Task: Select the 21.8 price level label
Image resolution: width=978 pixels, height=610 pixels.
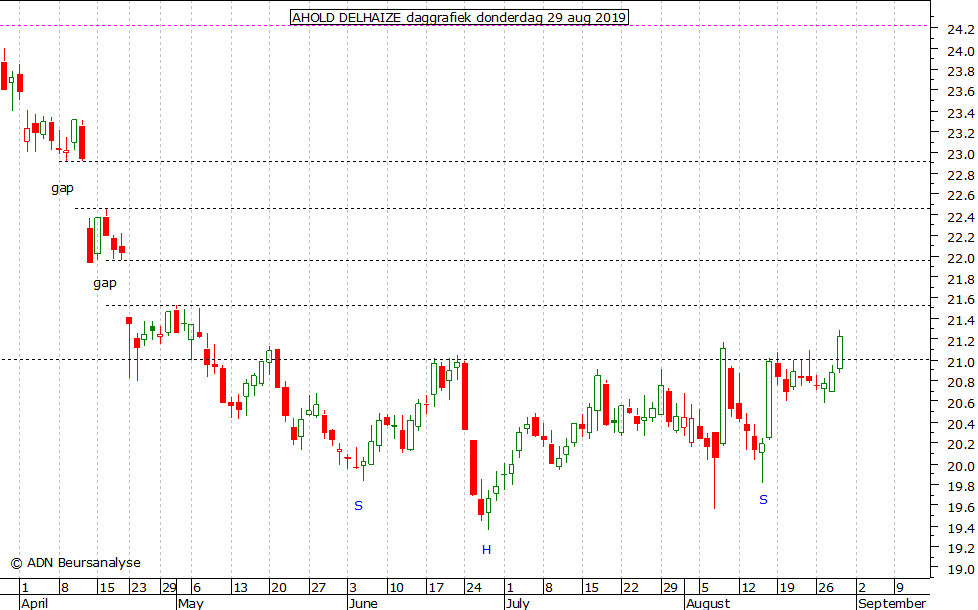Action: (961, 279)
